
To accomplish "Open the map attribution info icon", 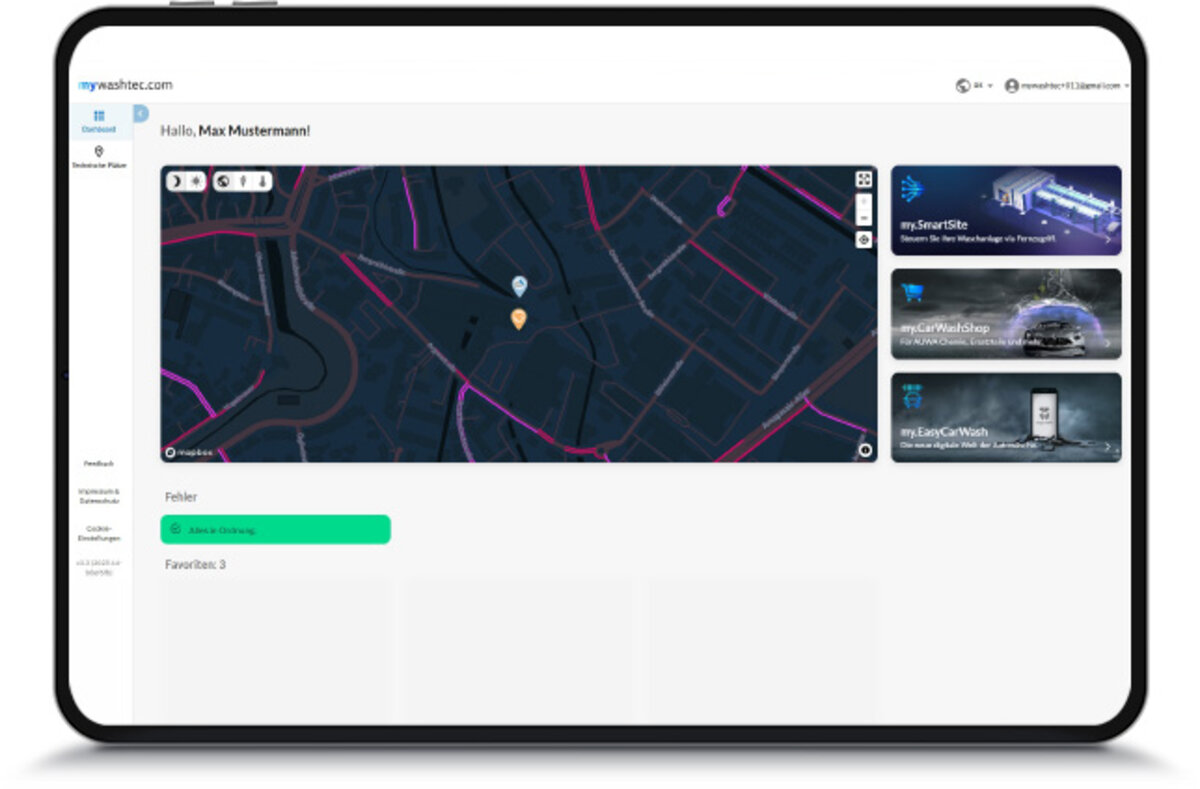I will [865, 450].
